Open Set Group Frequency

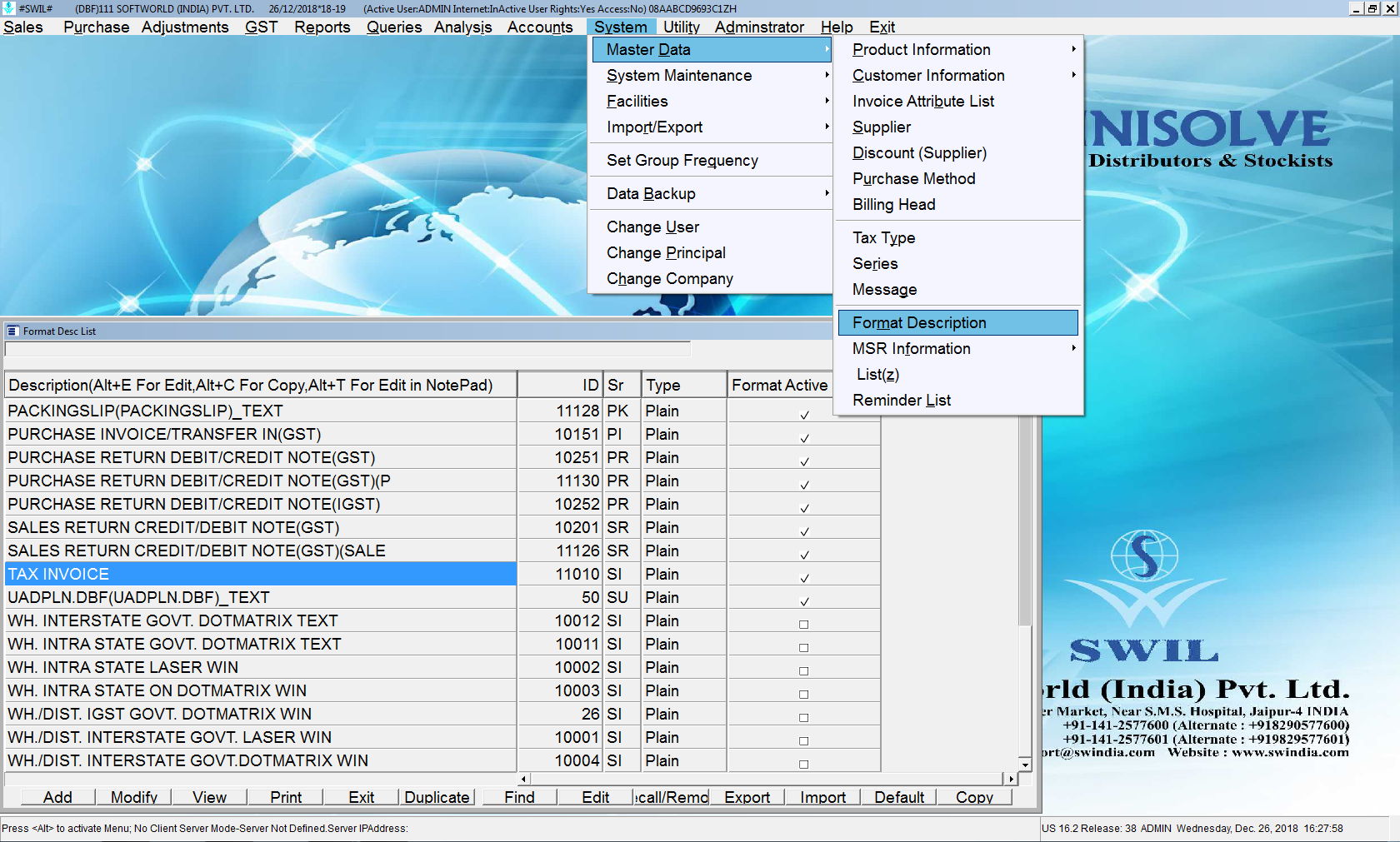(712, 161)
